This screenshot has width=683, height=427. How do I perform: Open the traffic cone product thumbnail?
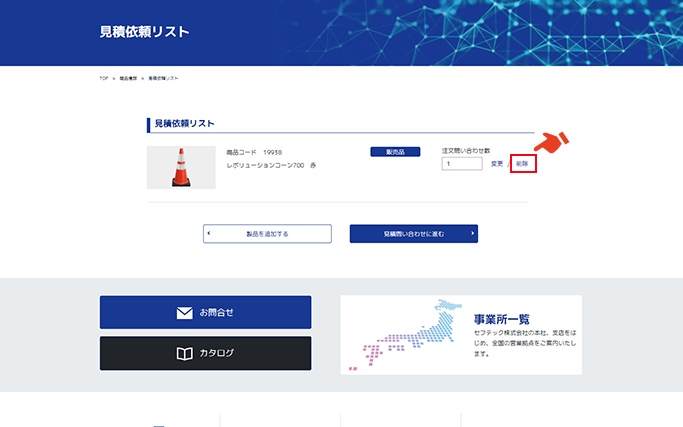[x=181, y=167]
